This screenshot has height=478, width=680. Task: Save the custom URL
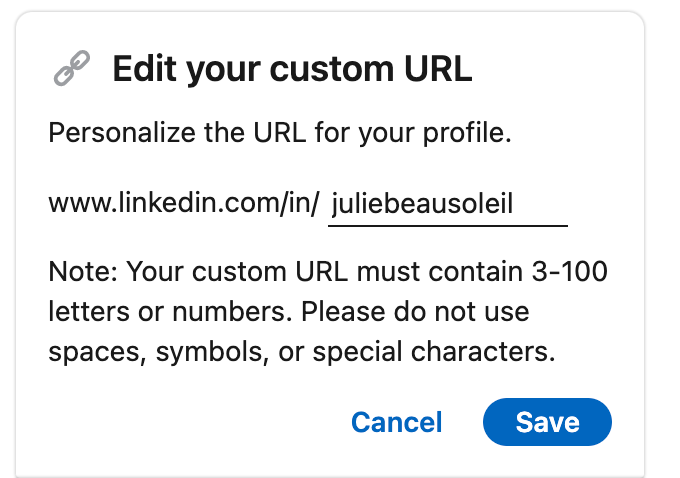coord(547,422)
